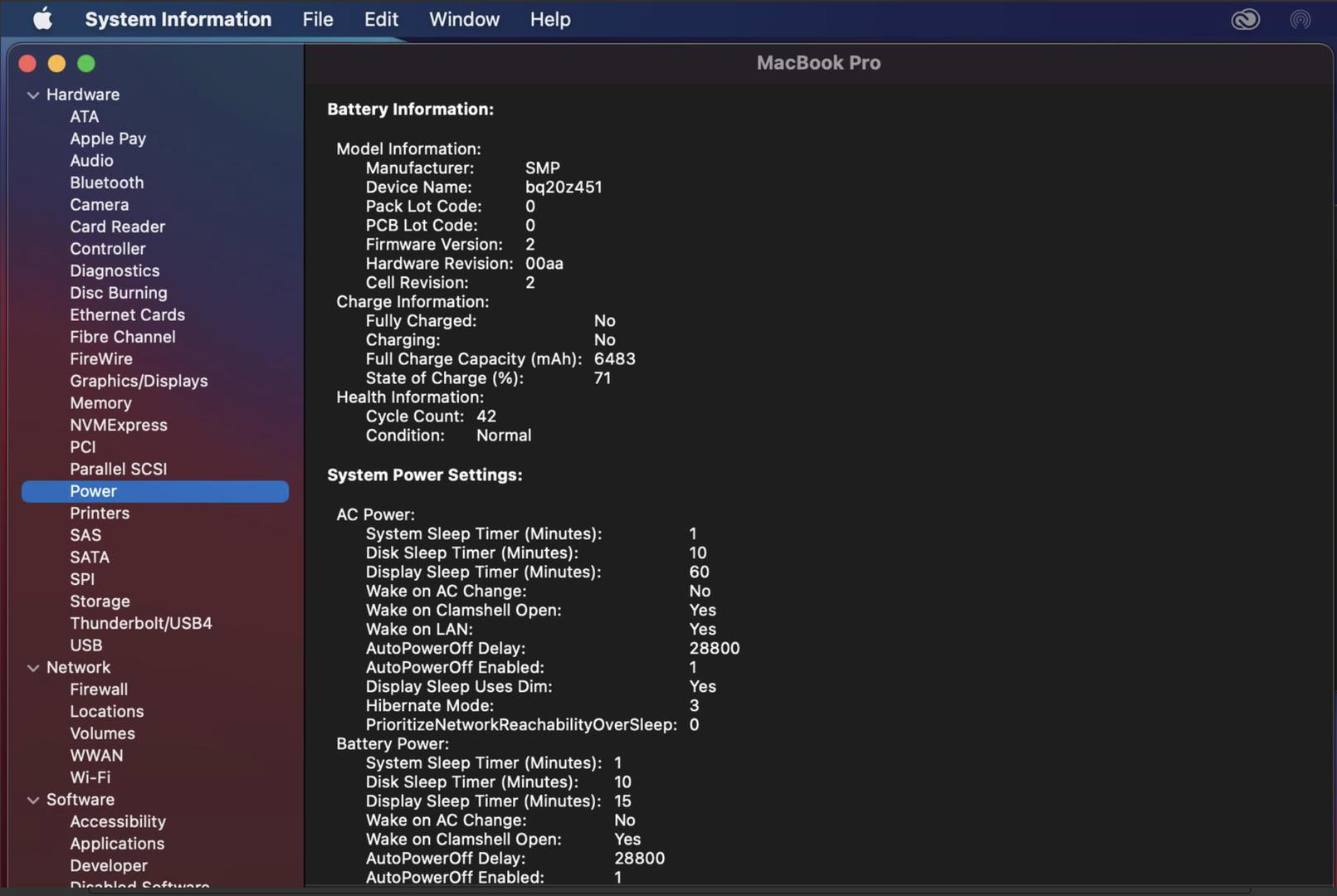Select PCI in the sidebar
The height and width of the screenshot is (896, 1337).
pos(83,447)
